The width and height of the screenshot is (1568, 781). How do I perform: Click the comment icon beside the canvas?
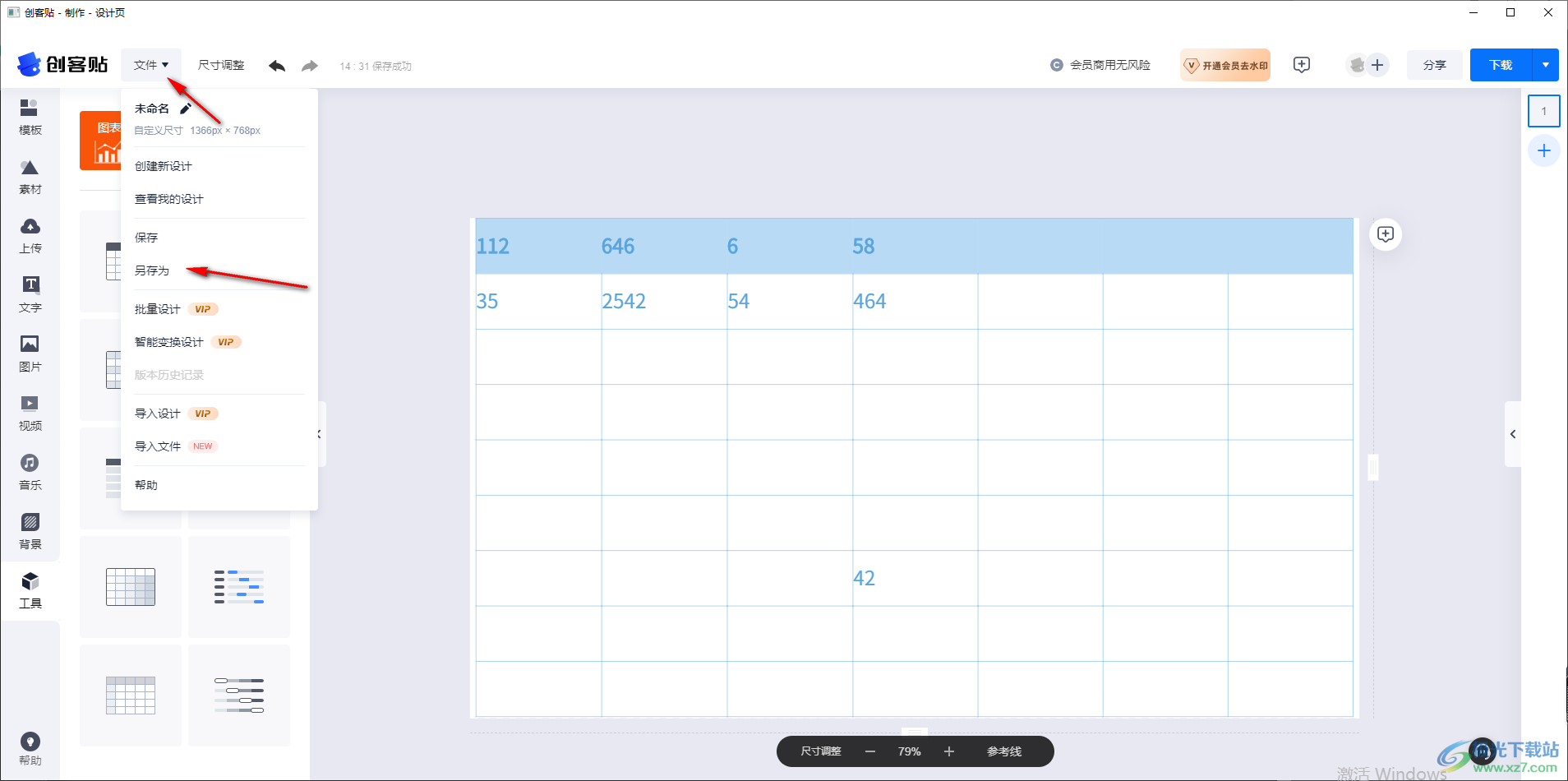[x=1386, y=234]
